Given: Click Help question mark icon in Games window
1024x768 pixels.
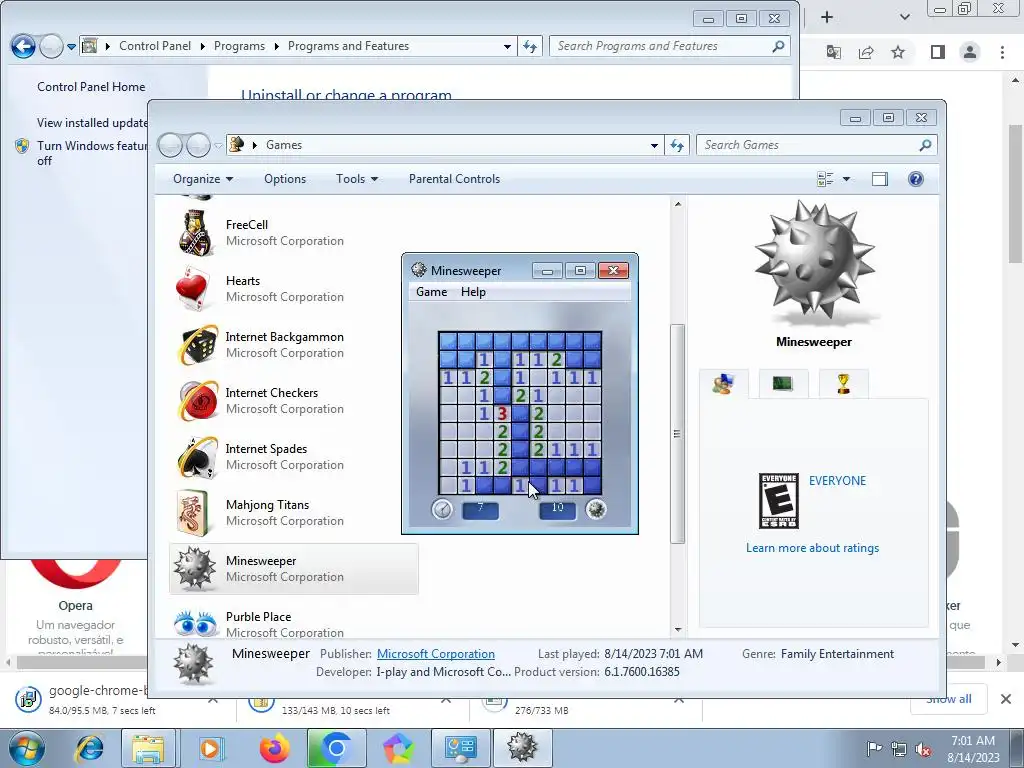Looking at the screenshot, I should pyautogui.click(x=916, y=179).
